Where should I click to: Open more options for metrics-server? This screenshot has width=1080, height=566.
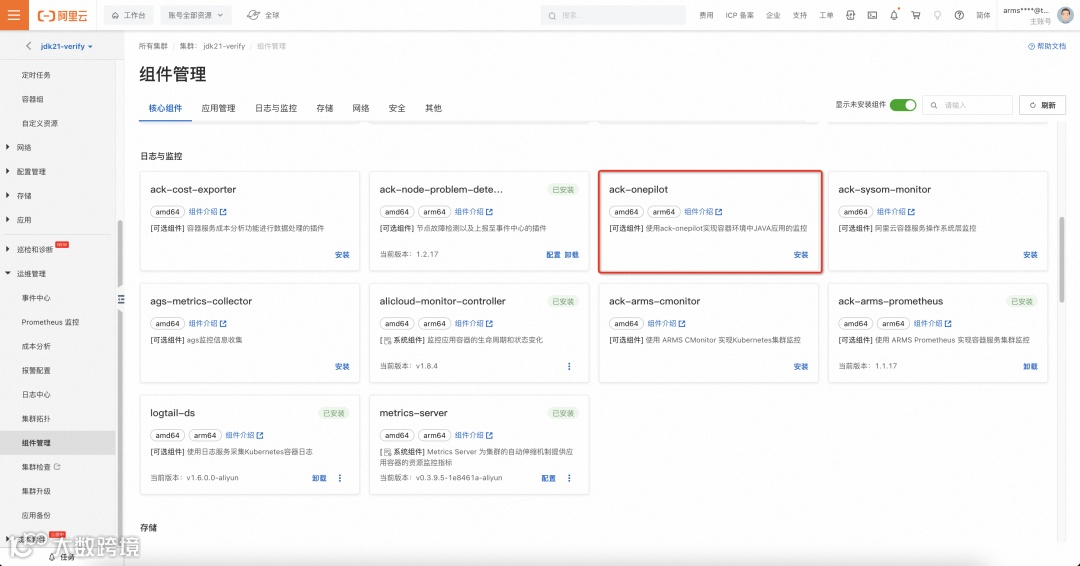(x=569, y=478)
